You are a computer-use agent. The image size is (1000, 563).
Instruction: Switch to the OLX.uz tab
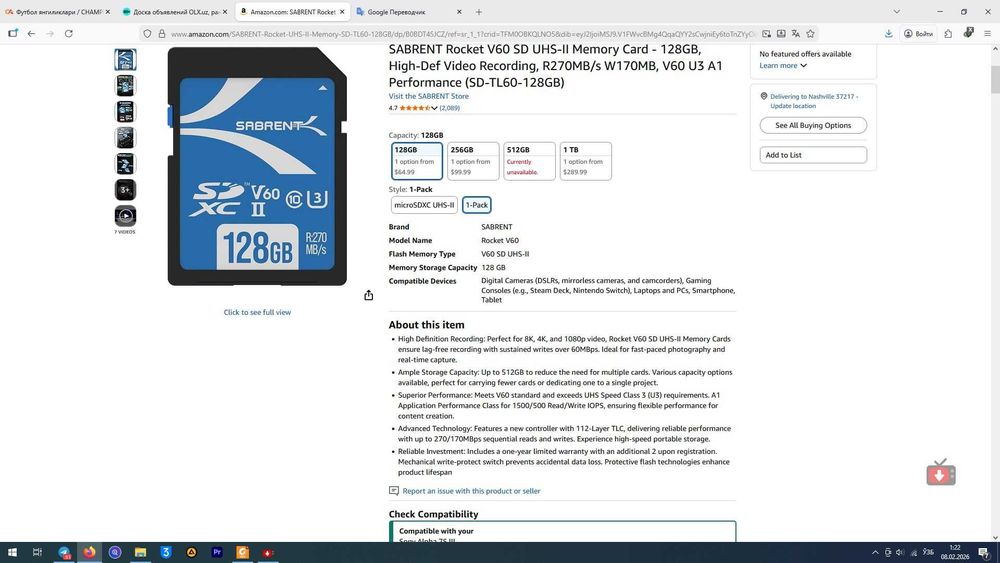[x=175, y=11]
